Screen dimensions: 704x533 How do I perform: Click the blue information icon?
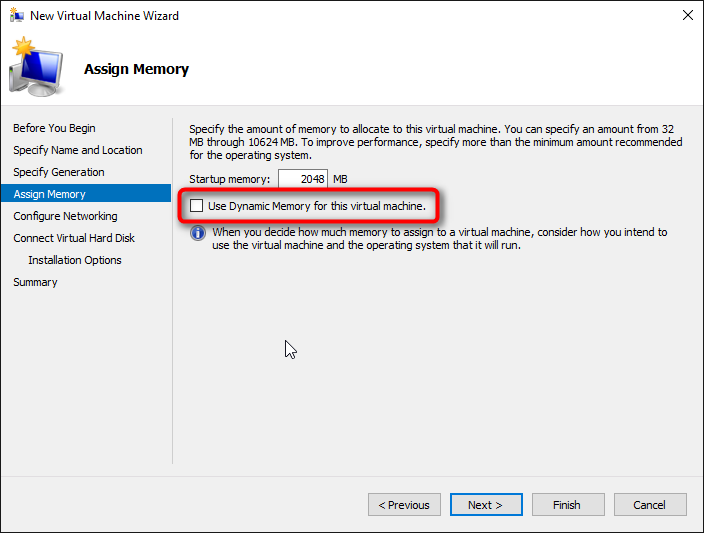coord(198,233)
